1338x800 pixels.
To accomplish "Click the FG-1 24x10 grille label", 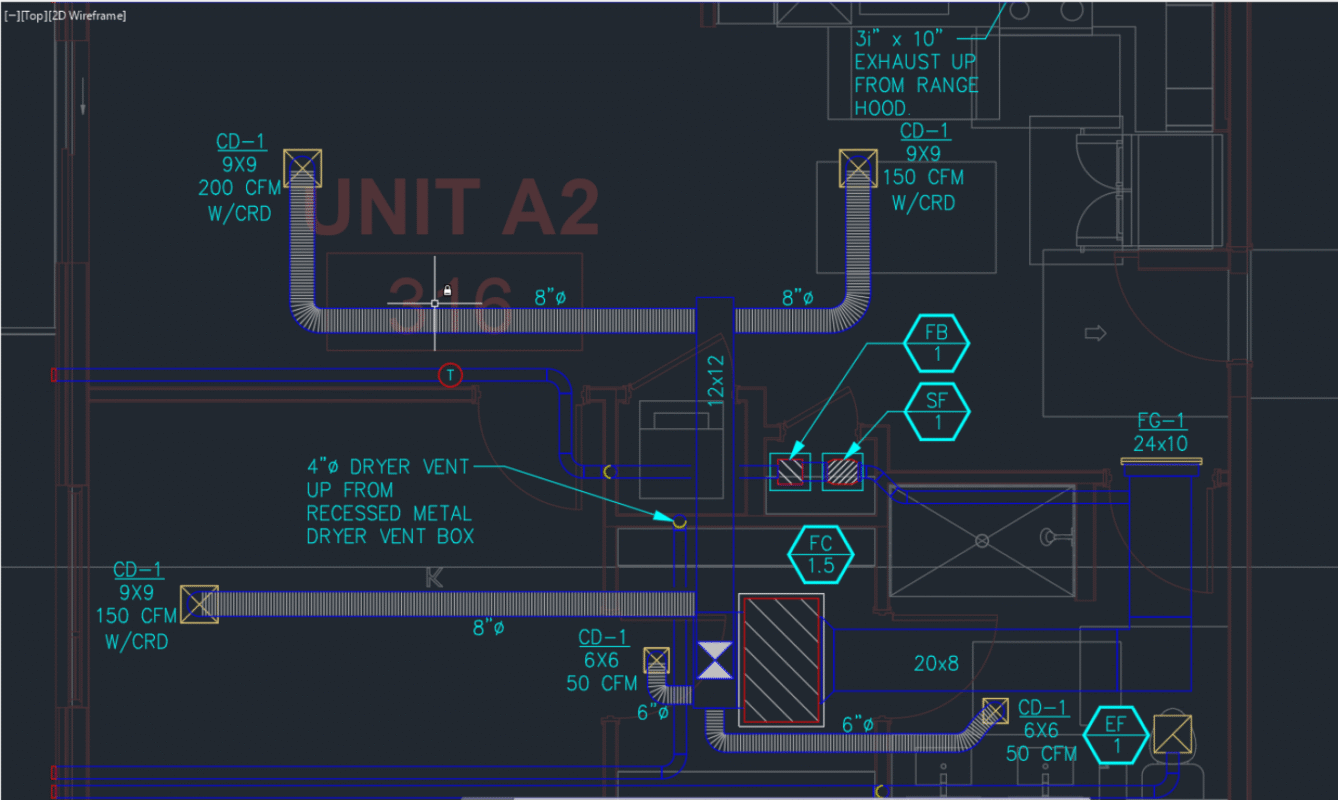I will (x=1160, y=432).
